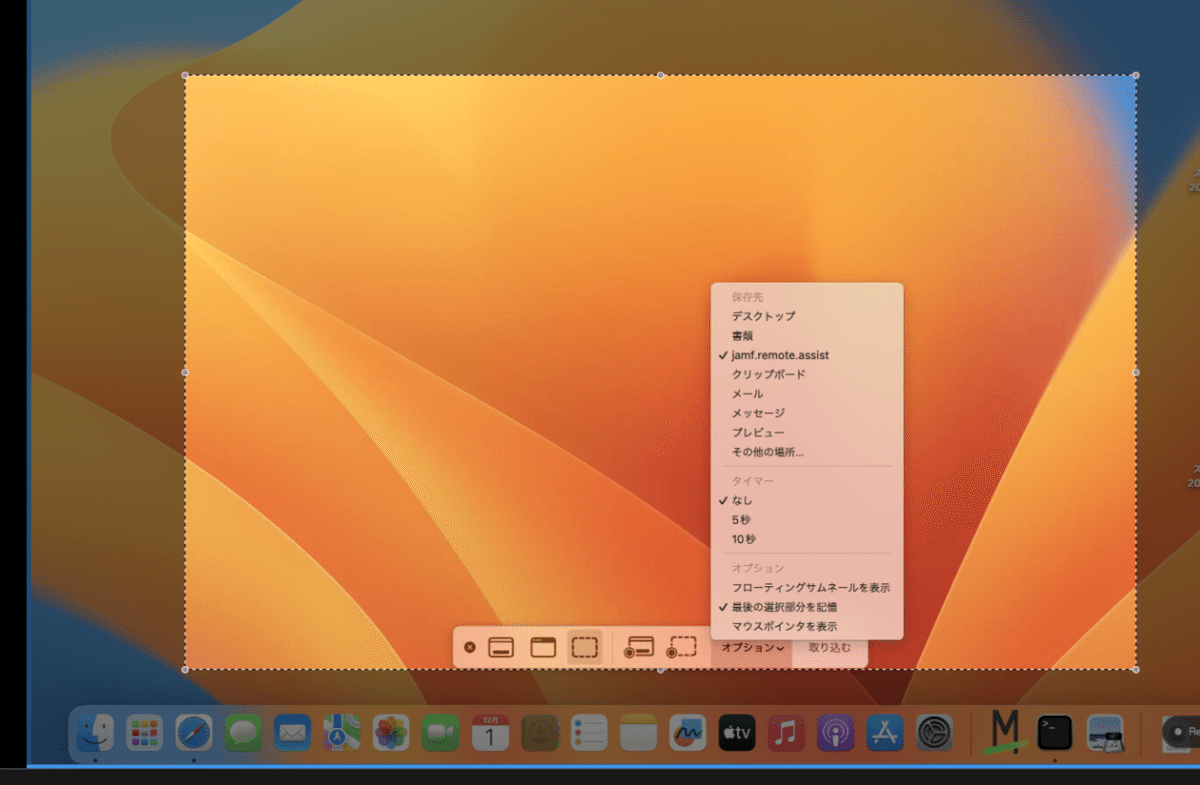Choose メッセージ in the options menu
Image resolution: width=1200 pixels, height=785 pixels.
pyautogui.click(x=758, y=413)
